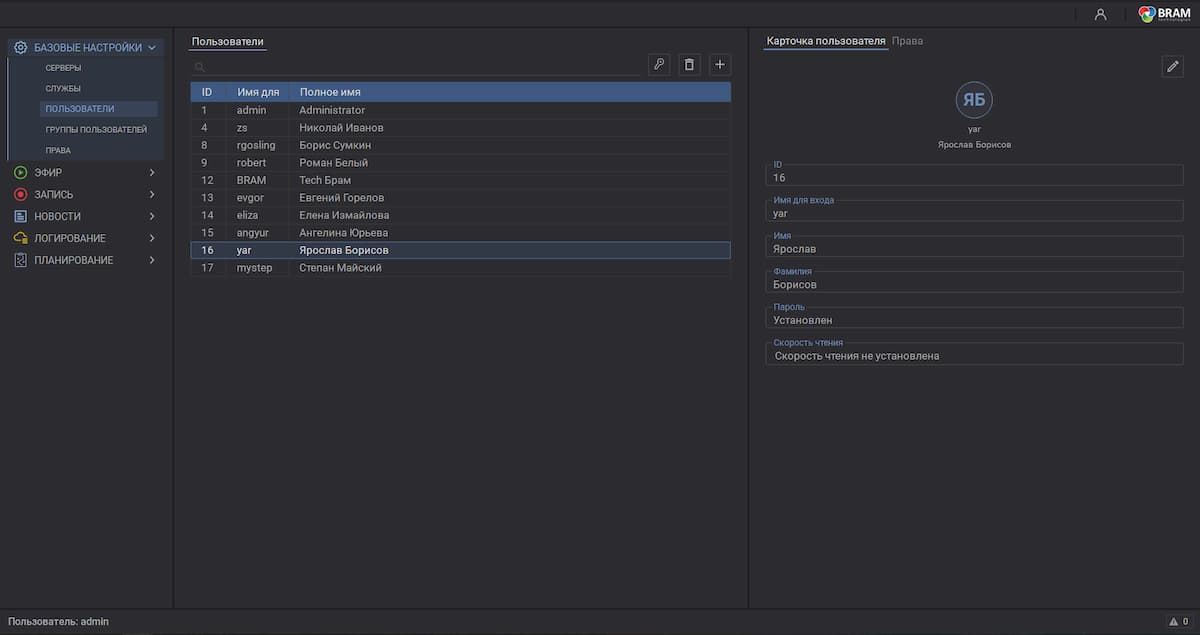Expand the Запись section chevron
This screenshot has width=1200, height=635.
tap(152, 194)
